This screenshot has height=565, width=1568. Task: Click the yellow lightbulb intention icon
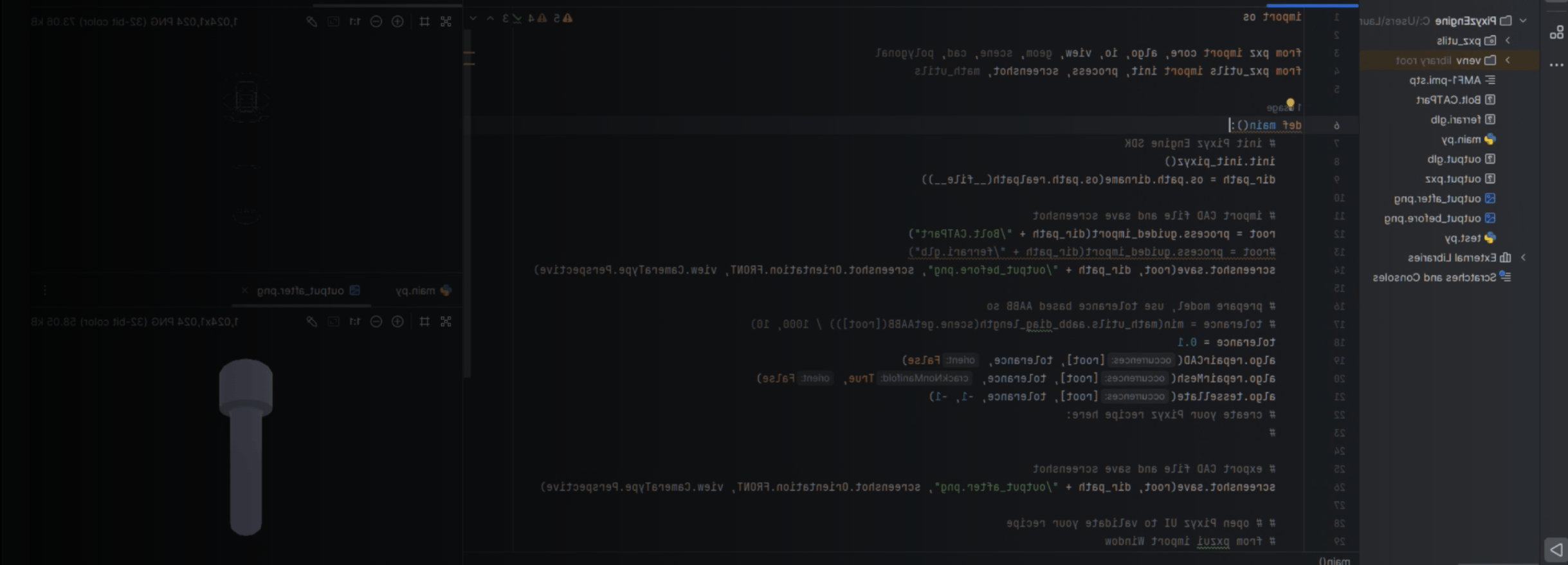1290,104
